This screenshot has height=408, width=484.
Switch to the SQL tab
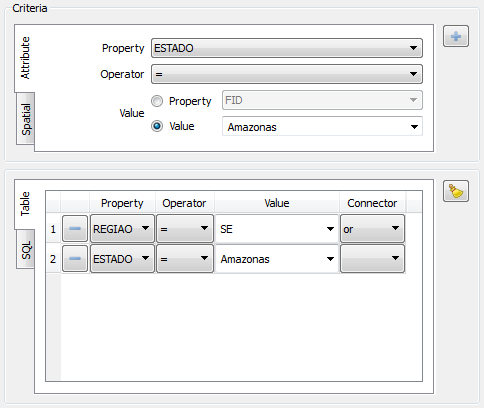(25, 250)
